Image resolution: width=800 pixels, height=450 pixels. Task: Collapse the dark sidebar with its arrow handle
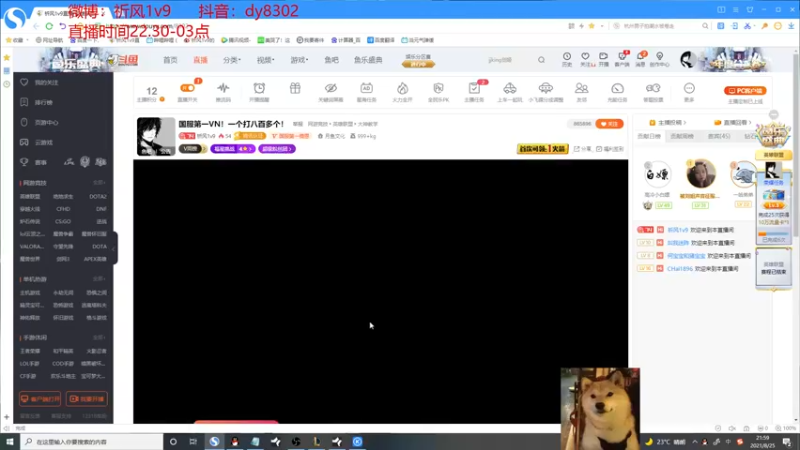(x=114, y=248)
